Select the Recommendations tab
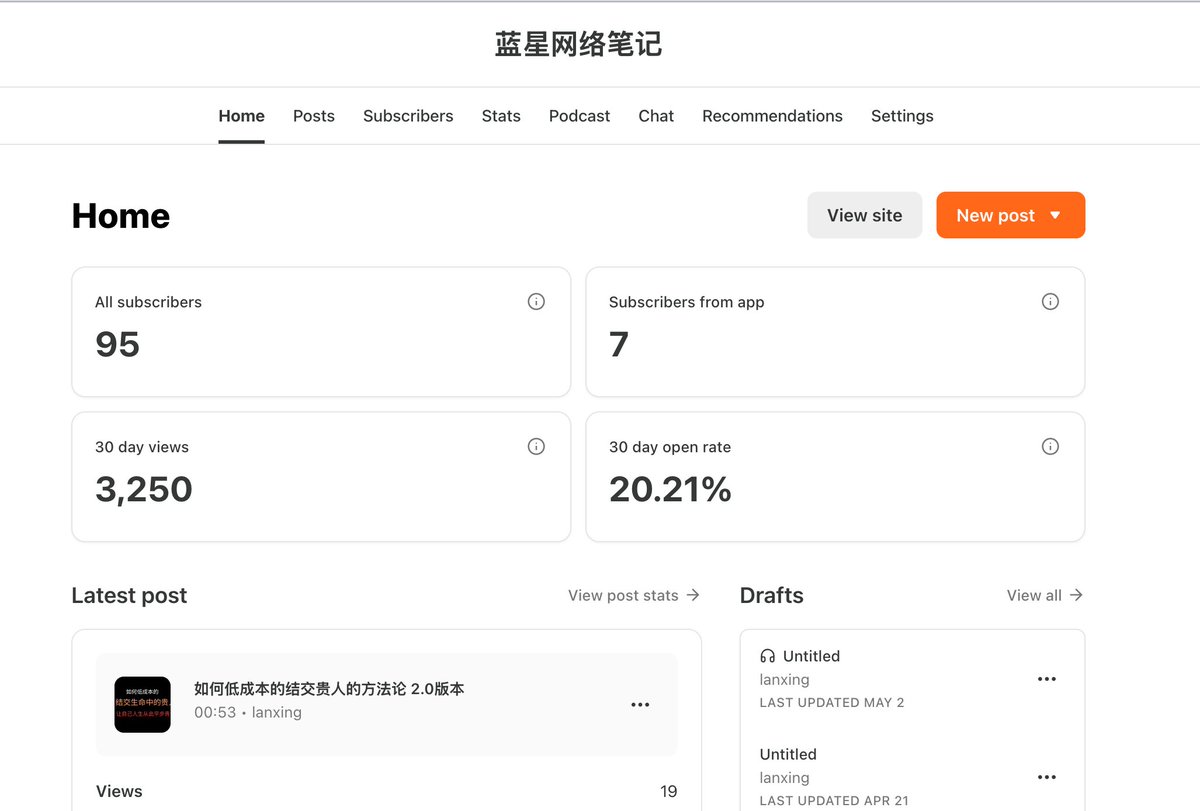Image resolution: width=1200 pixels, height=811 pixels. pyautogui.click(x=772, y=116)
